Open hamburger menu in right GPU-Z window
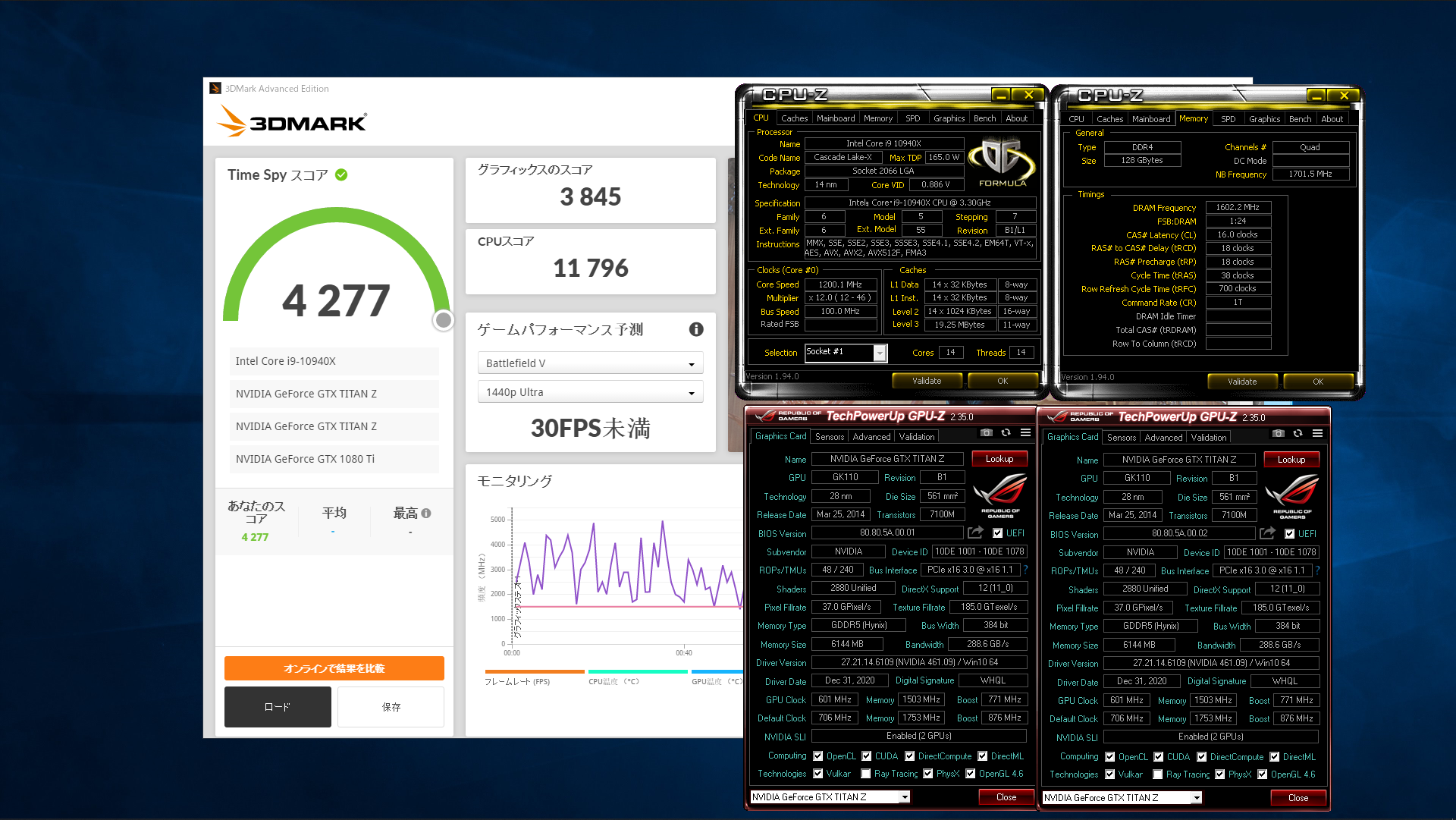 tap(1317, 434)
